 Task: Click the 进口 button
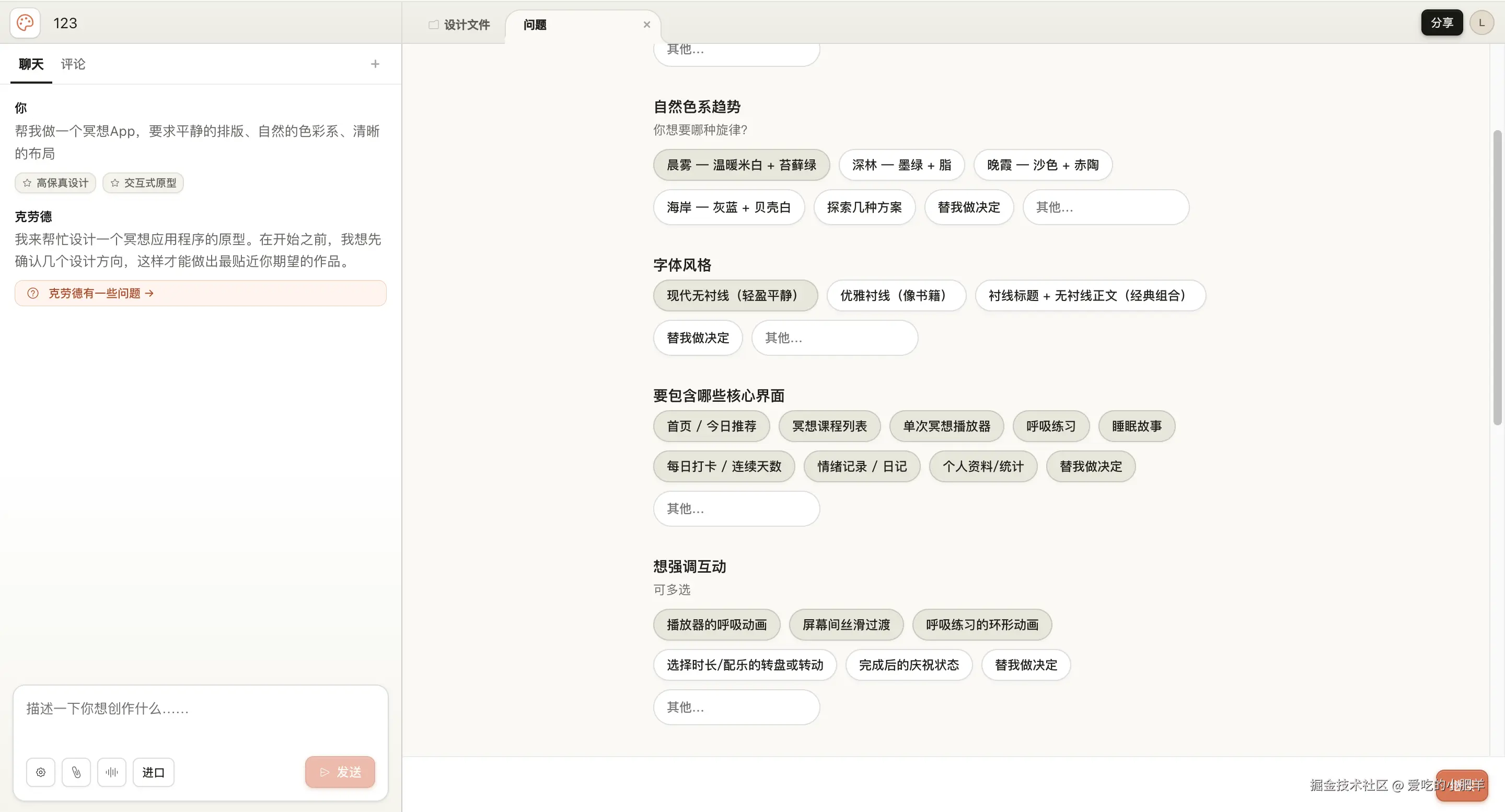point(153,772)
